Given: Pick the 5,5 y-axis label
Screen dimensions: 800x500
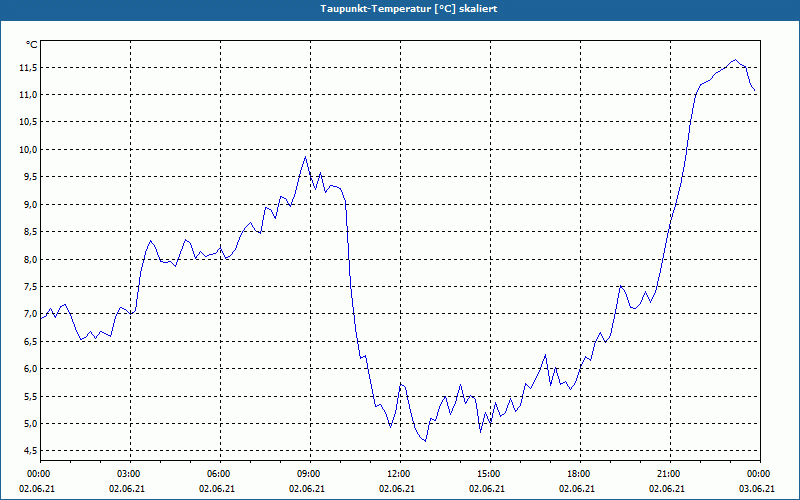Looking at the screenshot, I should pos(31,396).
